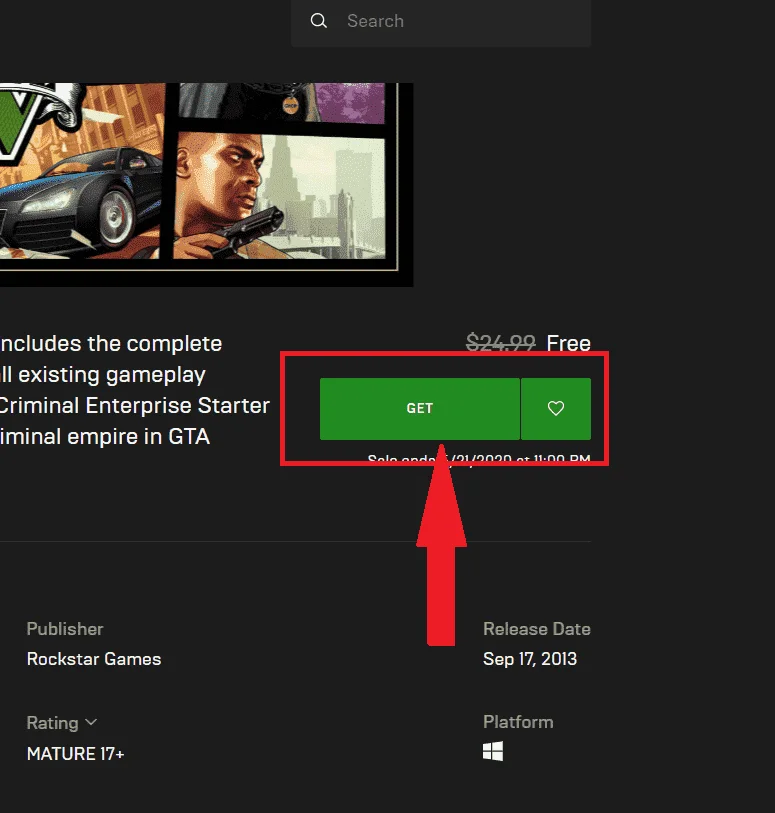Click the Windows platform icon
This screenshot has width=775, height=813.
[492, 751]
